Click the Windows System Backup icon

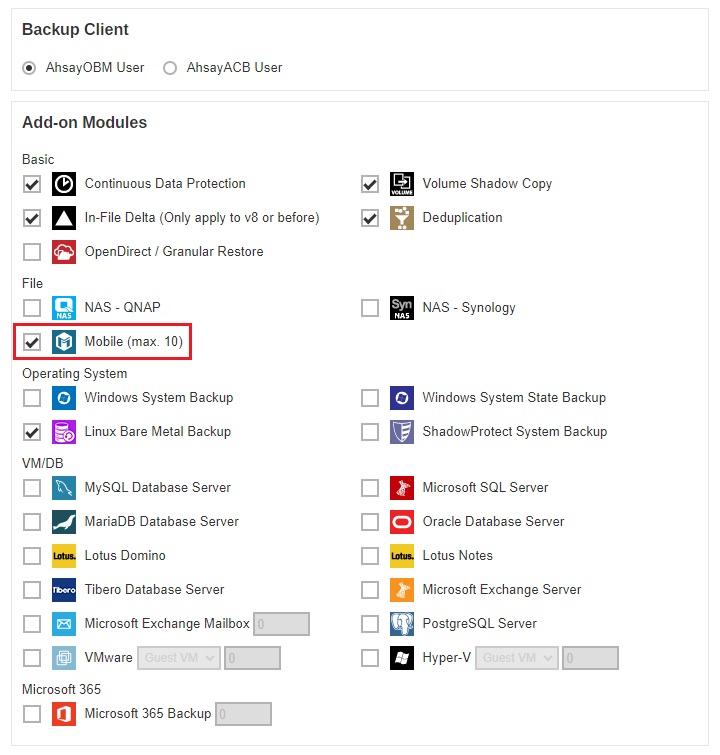[64, 398]
